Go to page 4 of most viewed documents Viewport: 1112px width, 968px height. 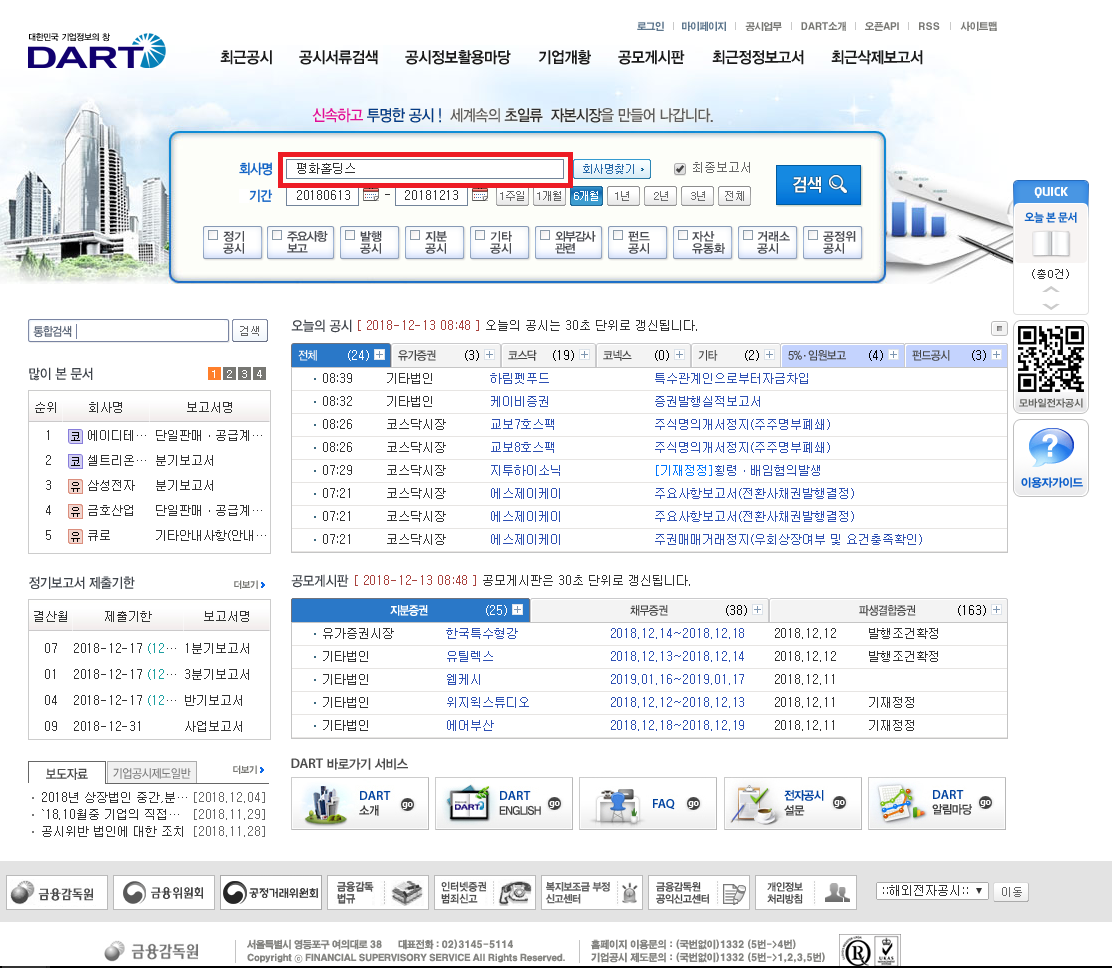(x=260, y=374)
